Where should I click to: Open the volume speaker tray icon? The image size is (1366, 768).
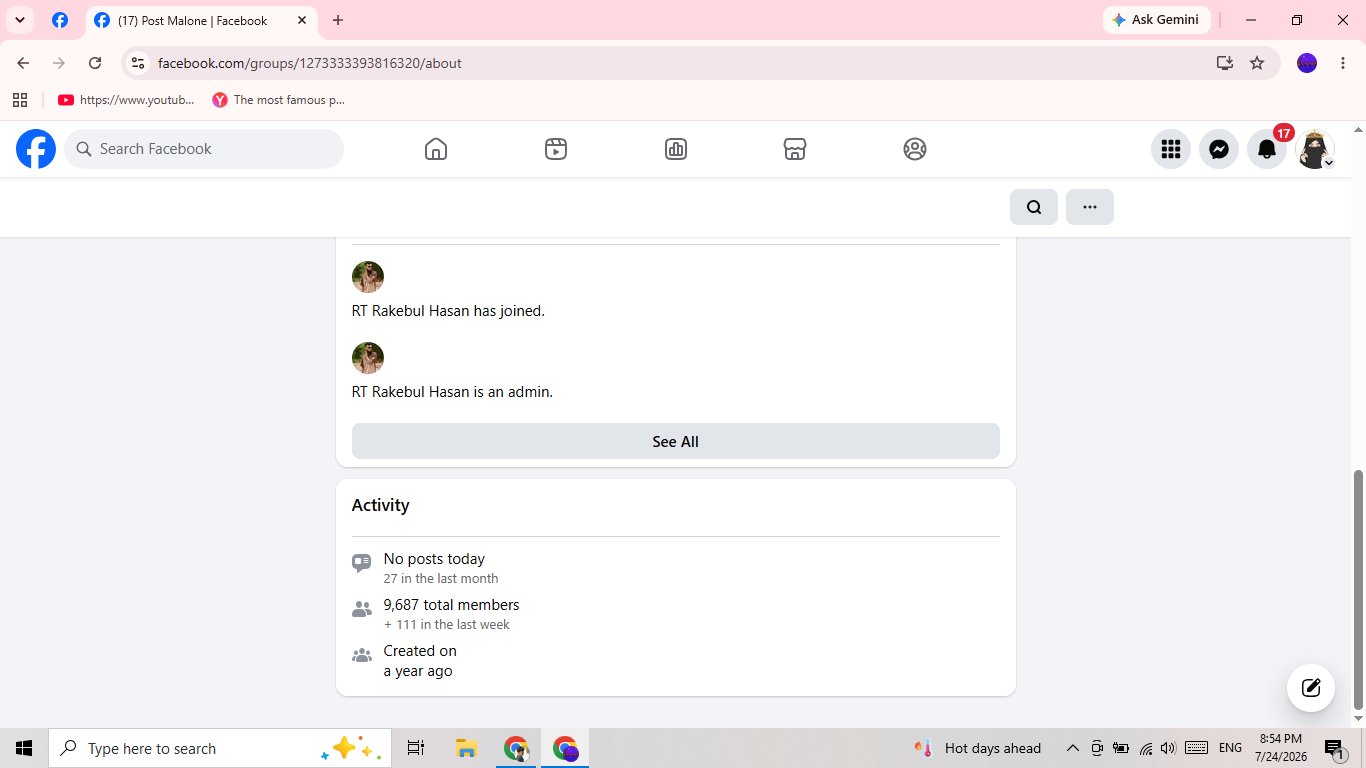click(1169, 748)
